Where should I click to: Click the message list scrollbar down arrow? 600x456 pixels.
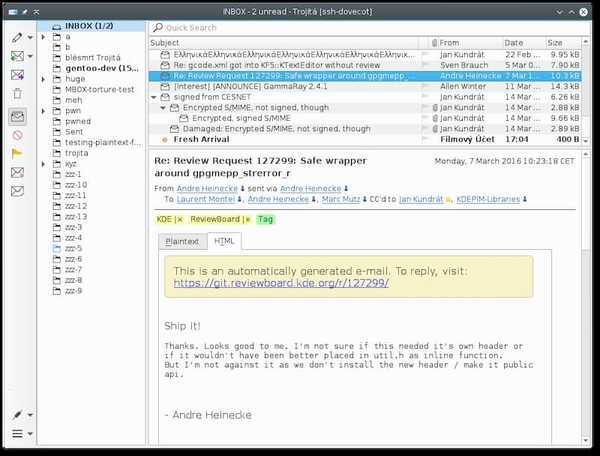pyautogui.click(x=585, y=141)
